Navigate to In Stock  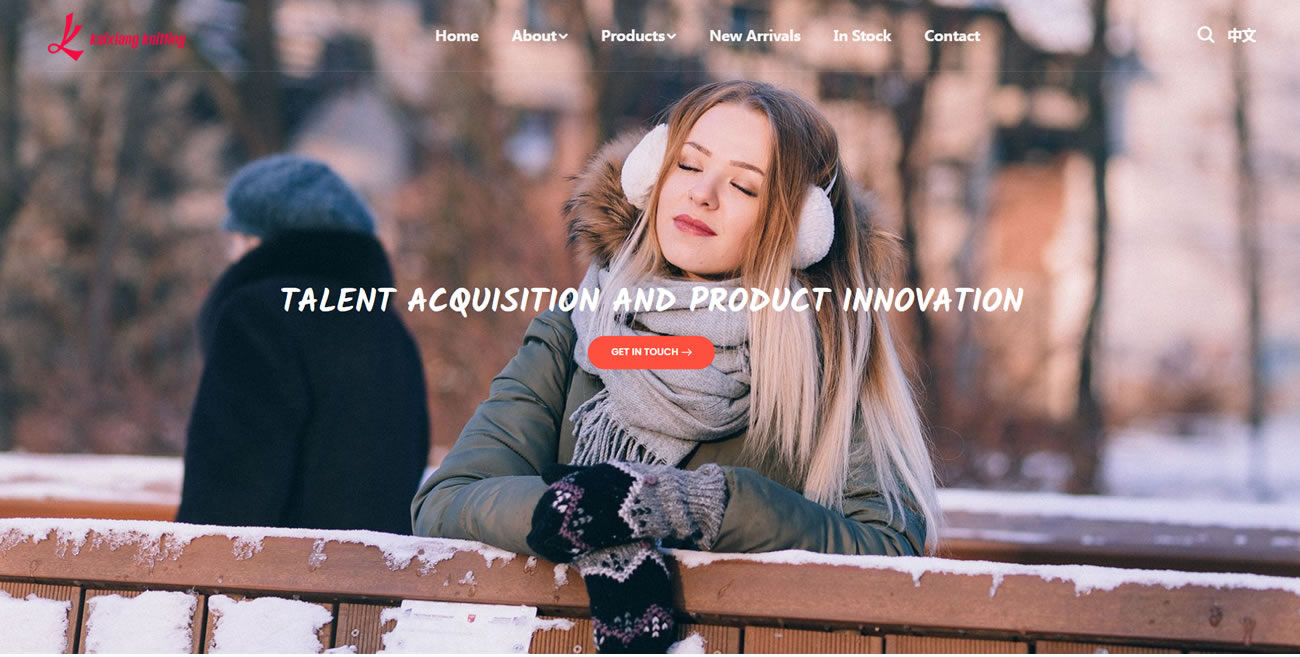[x=862, y=36]
